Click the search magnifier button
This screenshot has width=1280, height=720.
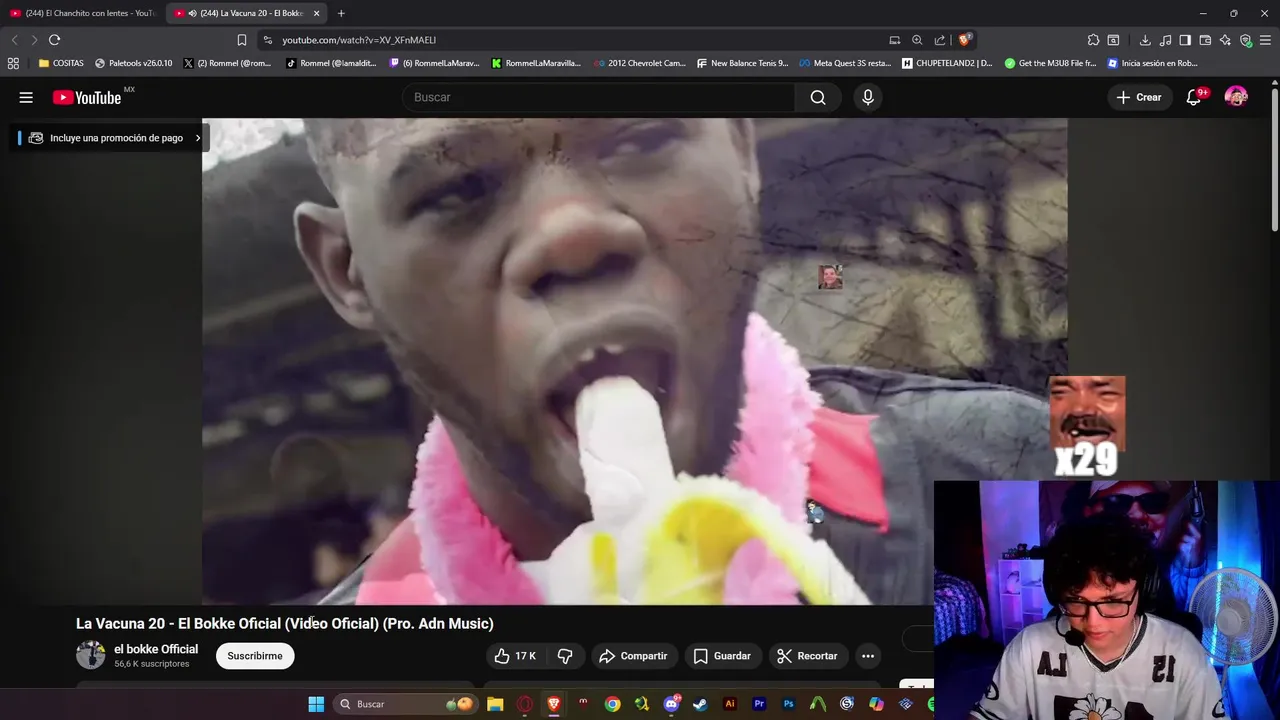818,97
